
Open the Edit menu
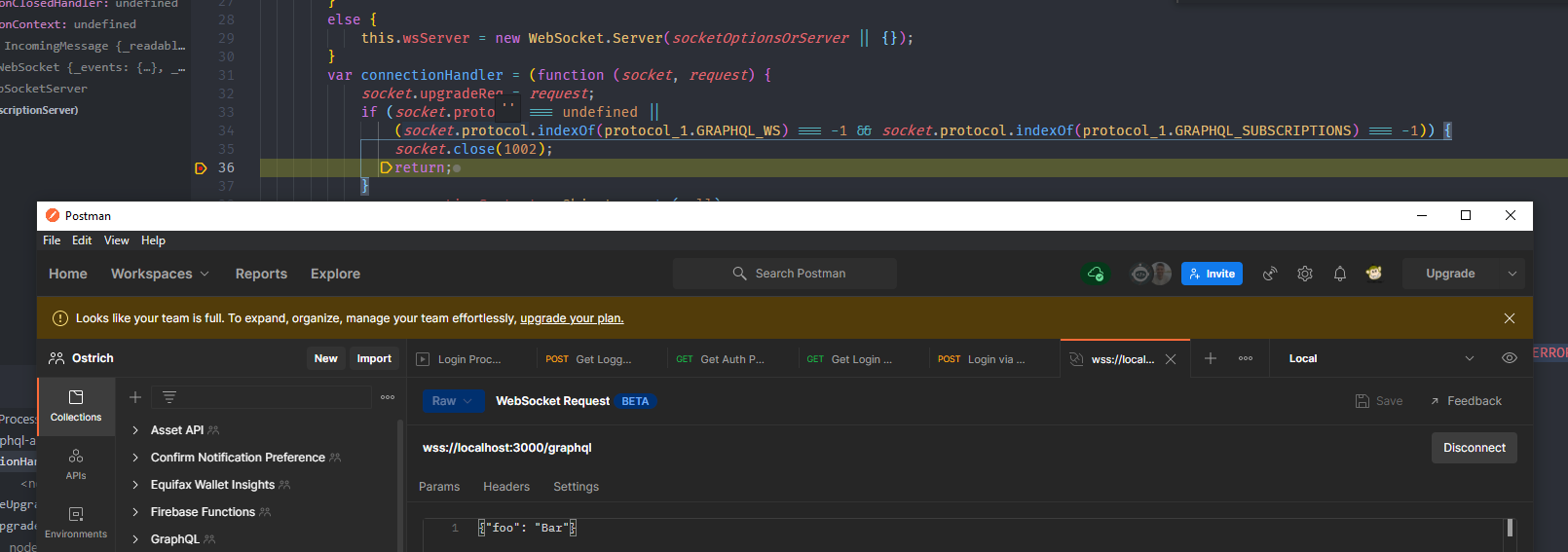tap(82, 240)
